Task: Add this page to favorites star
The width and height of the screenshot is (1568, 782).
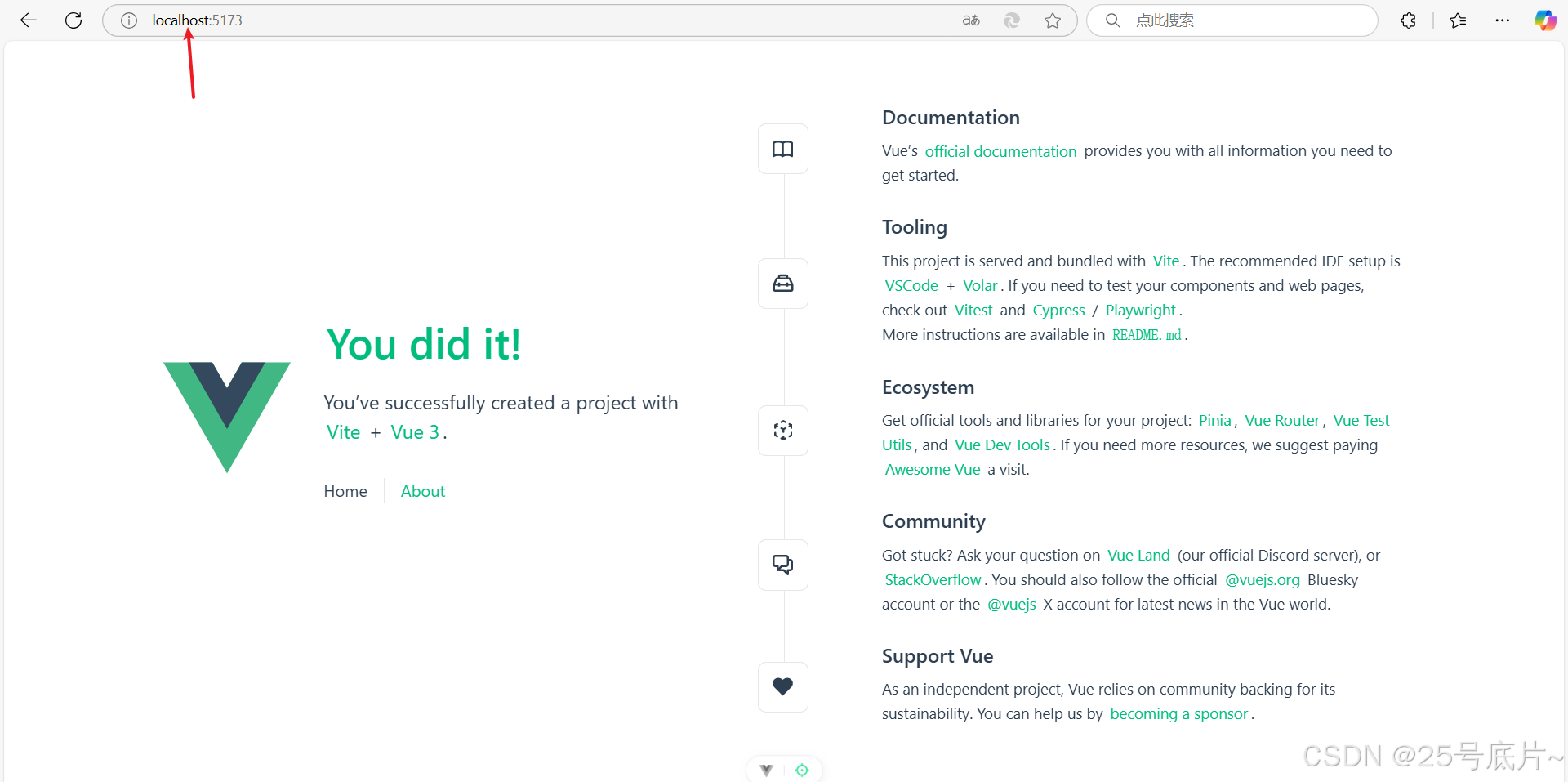Action: (x=1053, y=20)
